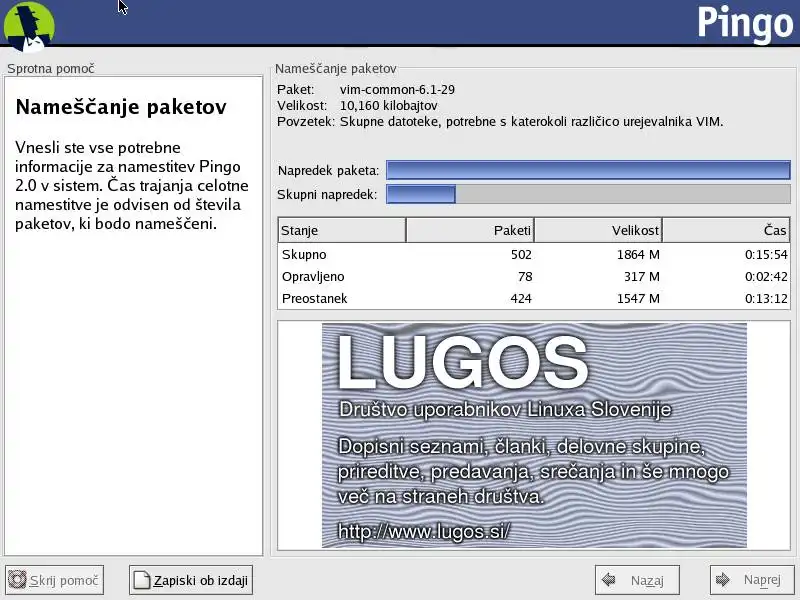Click the Velikost: field label
The width and height of the screenshot is (800, 600).
pos(302,106)
